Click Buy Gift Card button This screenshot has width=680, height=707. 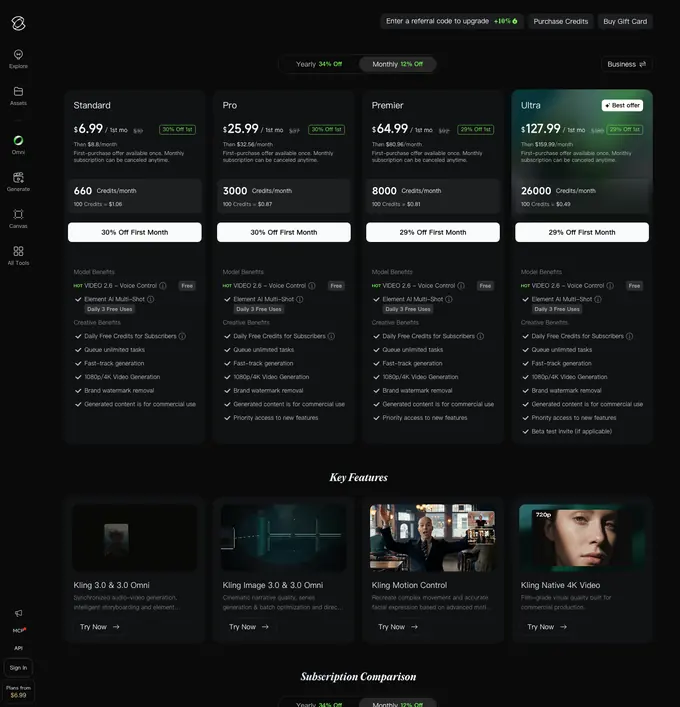[x=625, y=21]
